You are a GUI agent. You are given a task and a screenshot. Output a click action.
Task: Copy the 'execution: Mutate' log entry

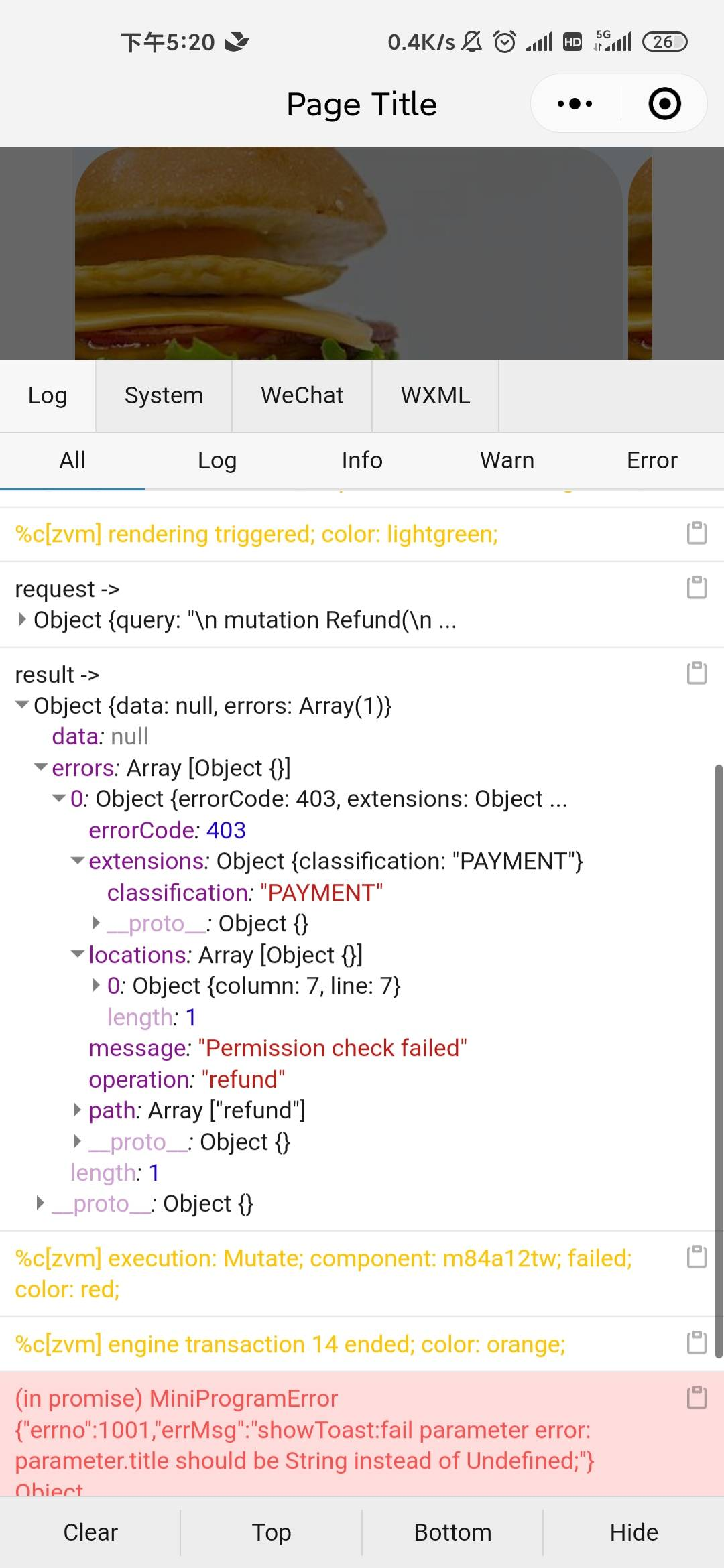click(697, 1257)
